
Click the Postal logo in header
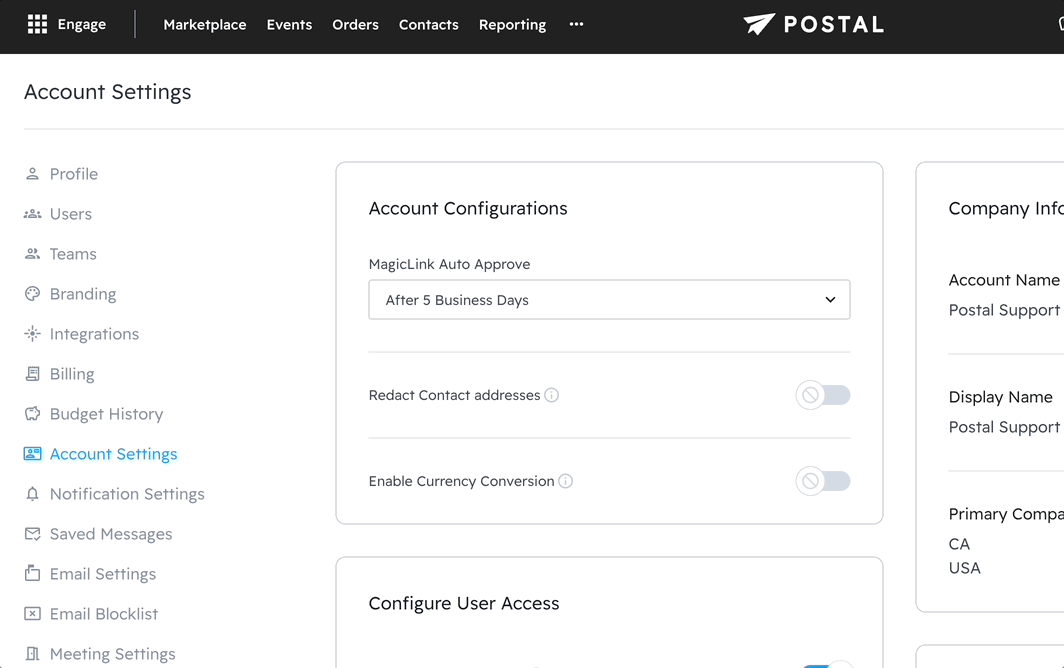point(814,24)
